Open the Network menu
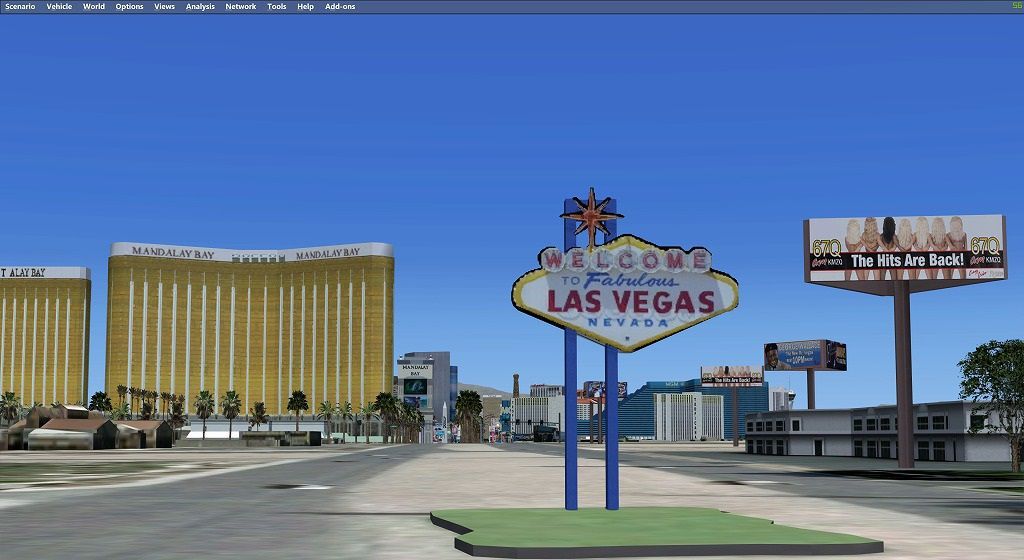 click(241, 7)
